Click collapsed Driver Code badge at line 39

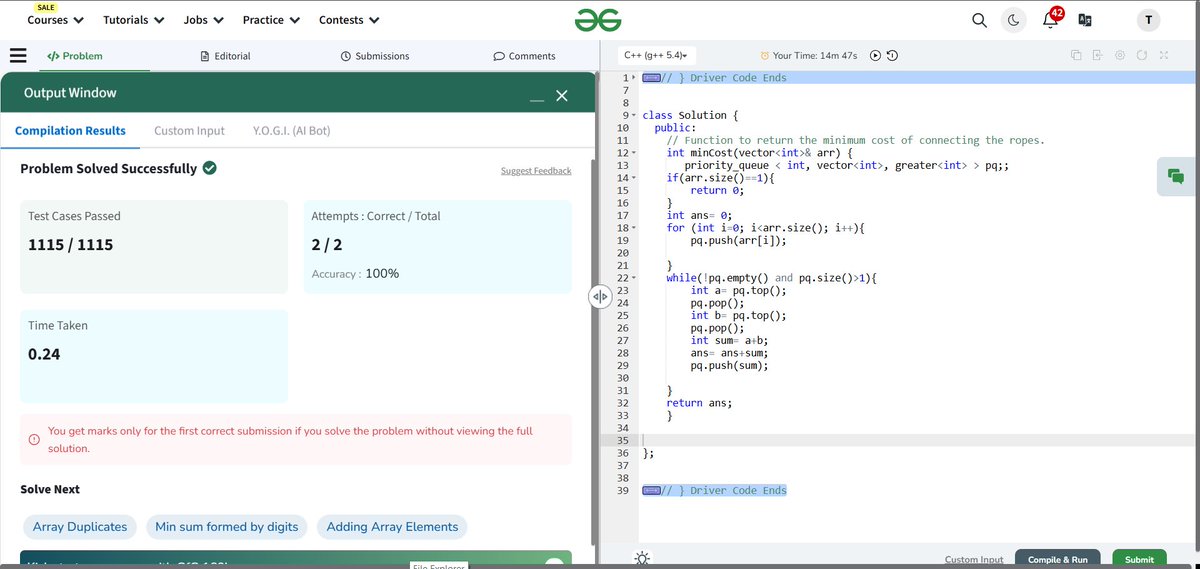[x=650, y=490]
